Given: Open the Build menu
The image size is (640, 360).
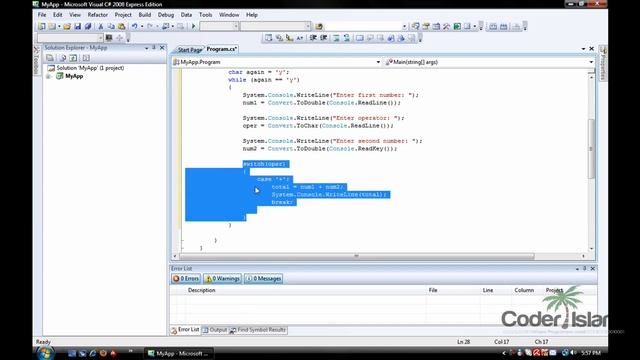Looking at the screenshot, I should tap(145, 15).
